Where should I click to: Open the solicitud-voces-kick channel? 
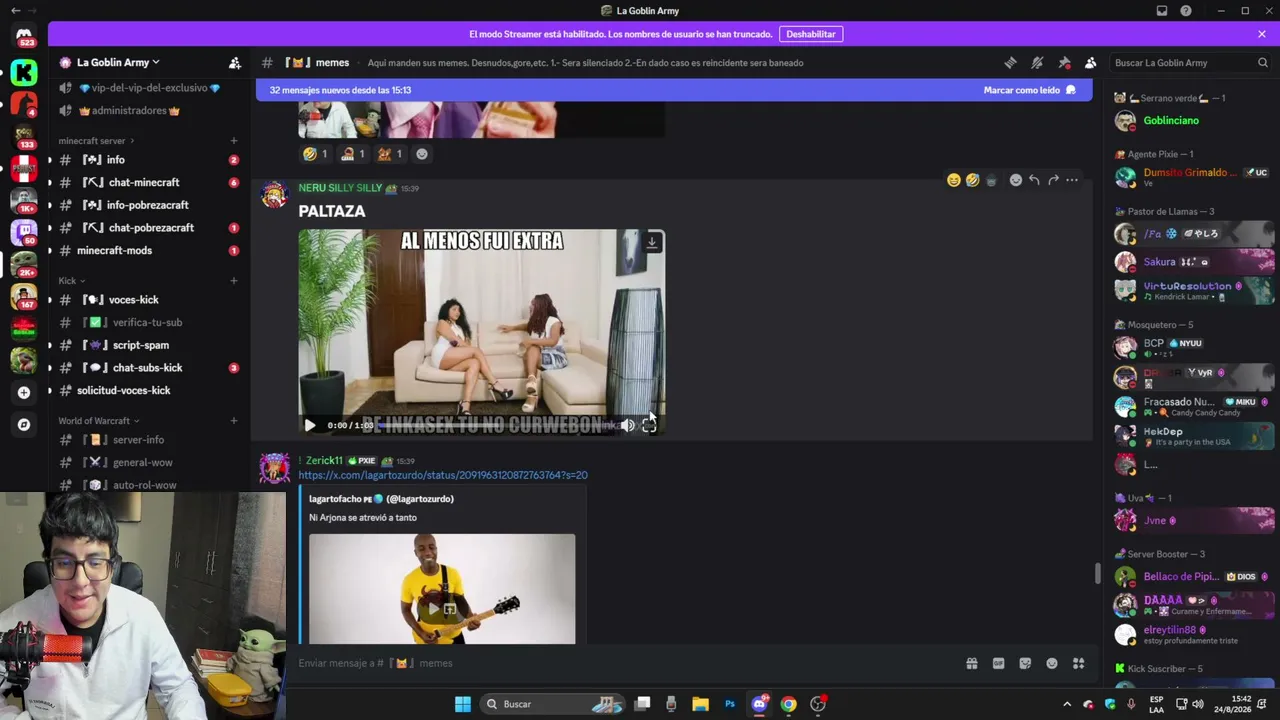click(x=148, y=391)
